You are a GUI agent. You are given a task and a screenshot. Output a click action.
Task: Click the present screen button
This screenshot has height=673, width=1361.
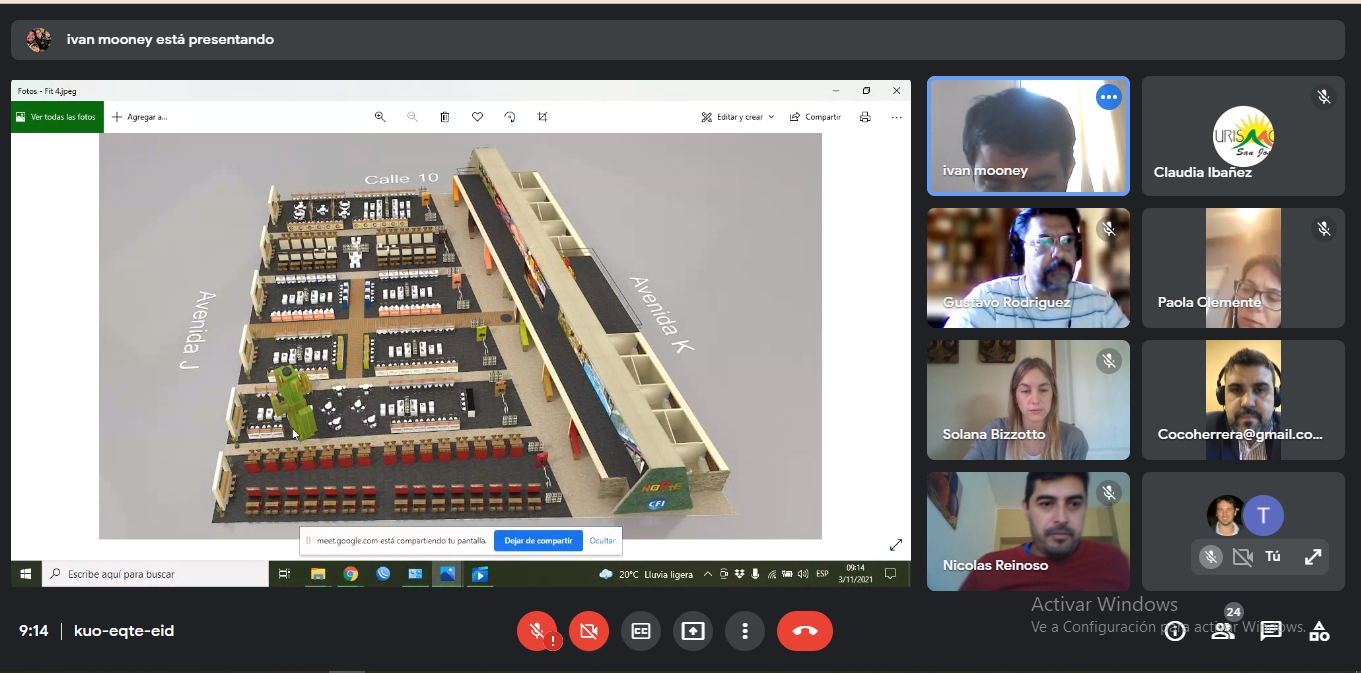(x=693, y=631)
